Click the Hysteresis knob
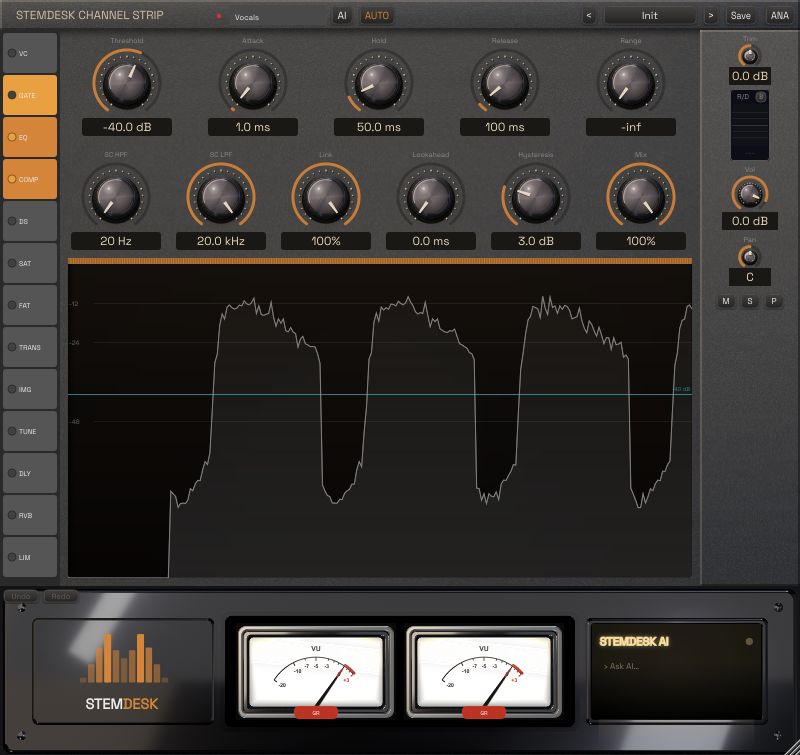This screenshot has width=800, height=755. tap(536, 197)
